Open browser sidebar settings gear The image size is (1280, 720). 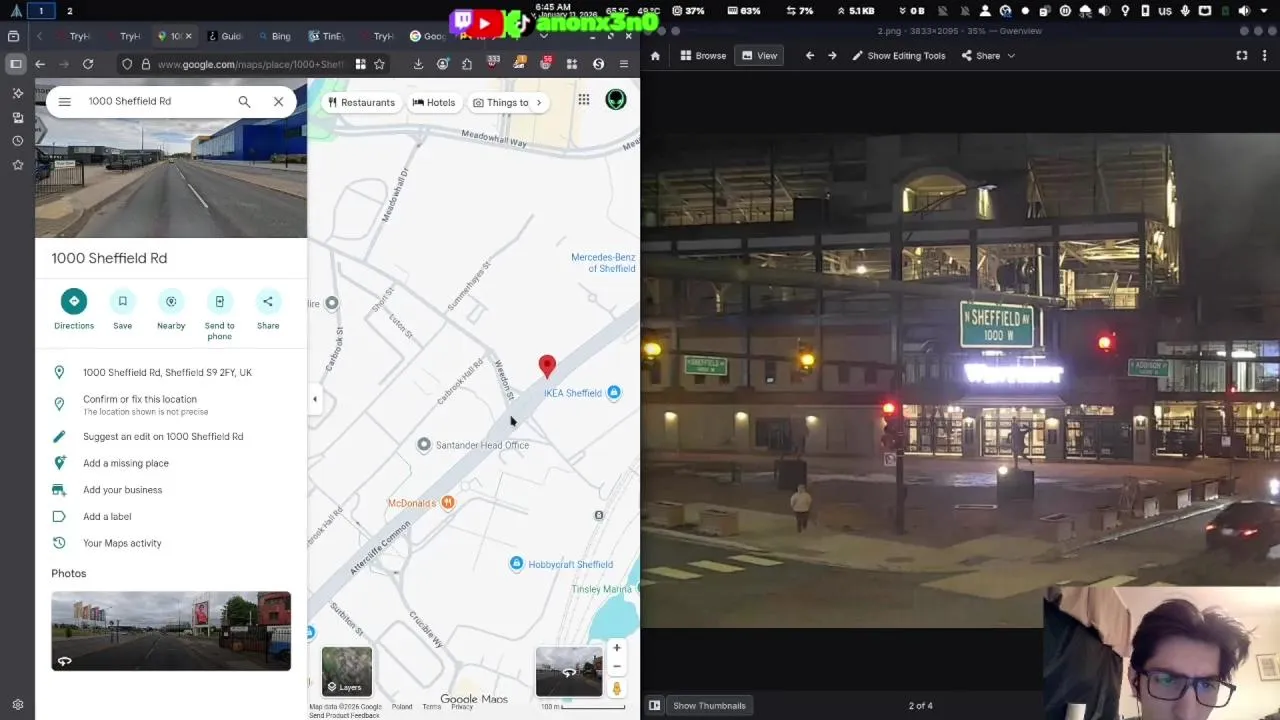pyautogui.click(x=17, y=705)
